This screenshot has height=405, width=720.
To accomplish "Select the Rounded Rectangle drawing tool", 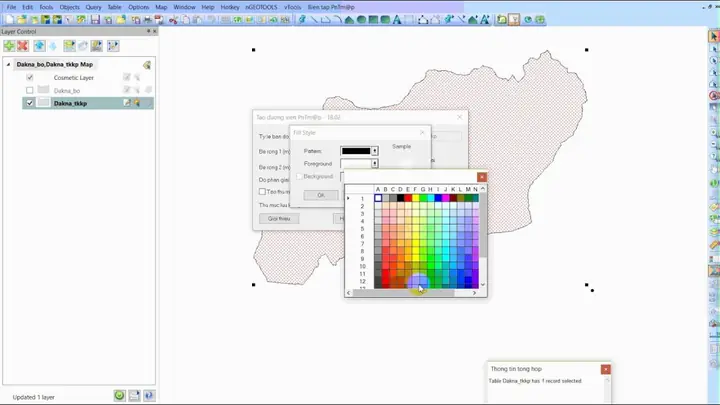I will click(x=385, y=20).
